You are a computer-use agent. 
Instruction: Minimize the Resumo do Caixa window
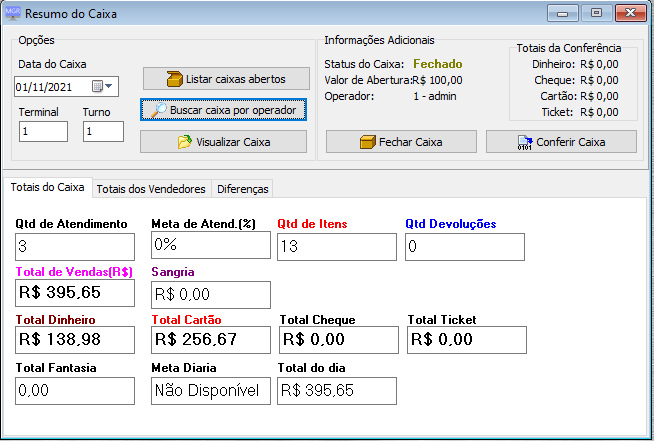point(570,14)
